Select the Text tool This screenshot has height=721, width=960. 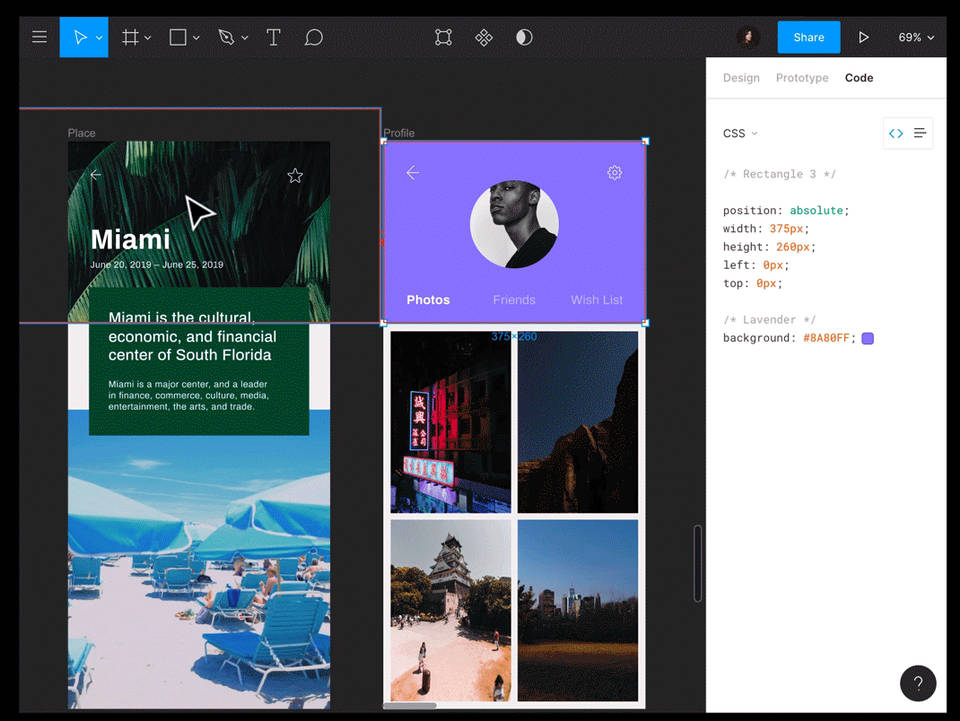coord(273,37)
